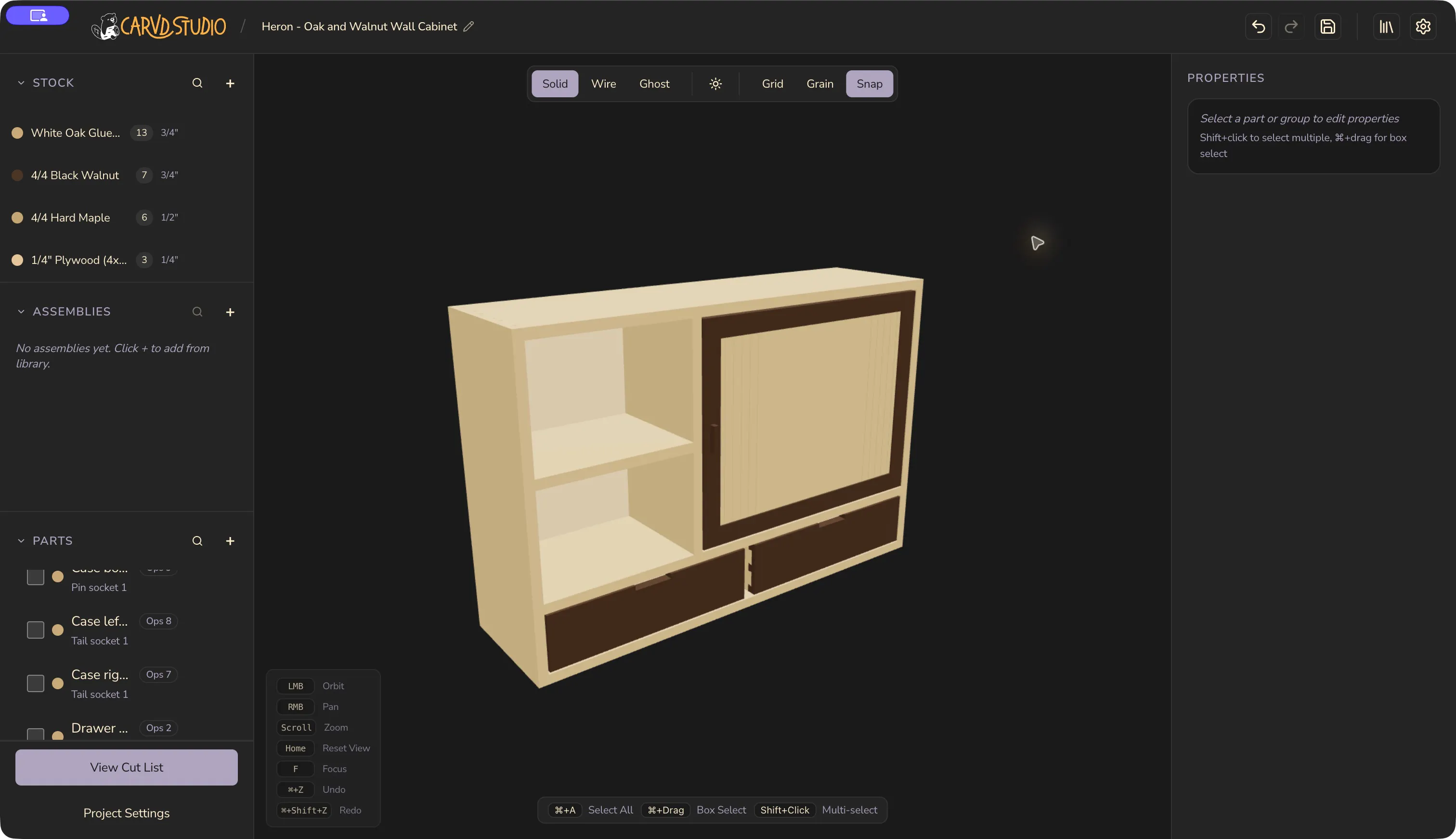Select White Oak Glue stock item

[127, 132]
